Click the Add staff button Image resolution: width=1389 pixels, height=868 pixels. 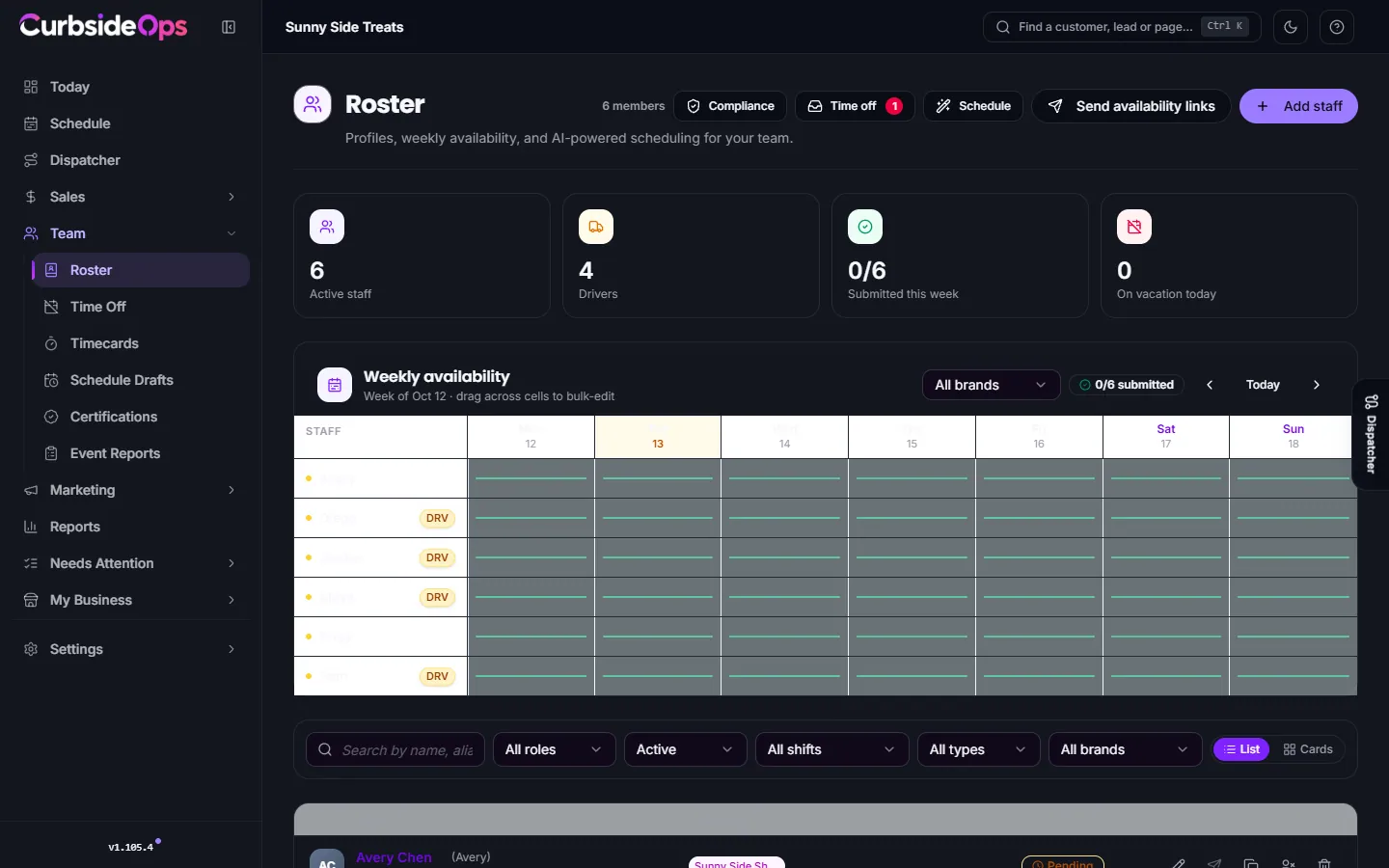coord(1298,106)
